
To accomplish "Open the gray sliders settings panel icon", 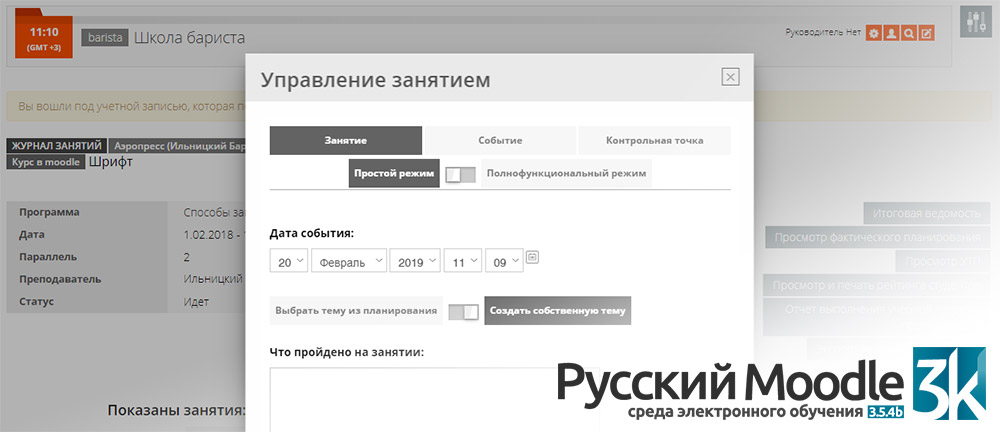I will click(976, 22).
